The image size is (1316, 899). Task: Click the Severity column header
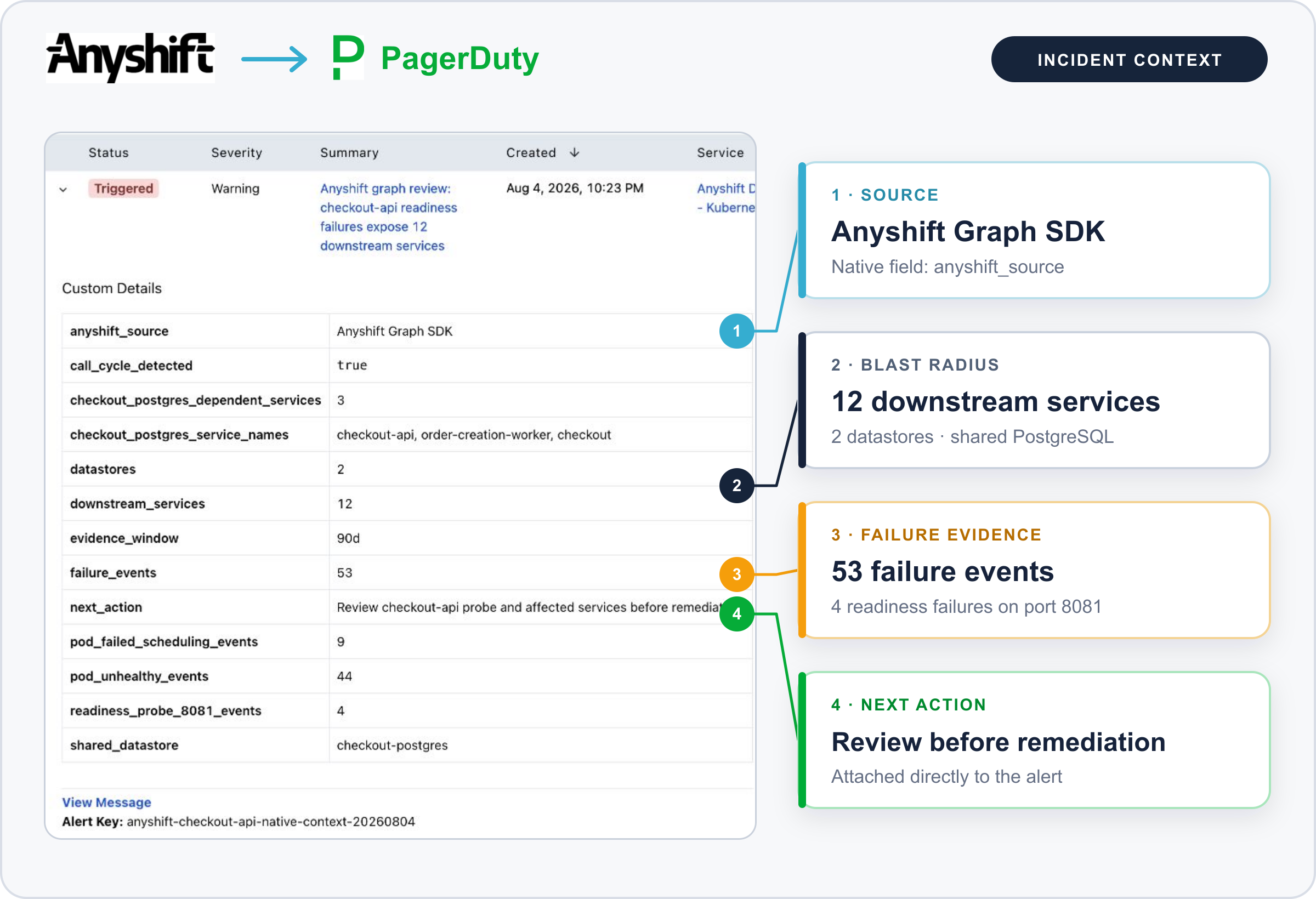click(237, 153)
